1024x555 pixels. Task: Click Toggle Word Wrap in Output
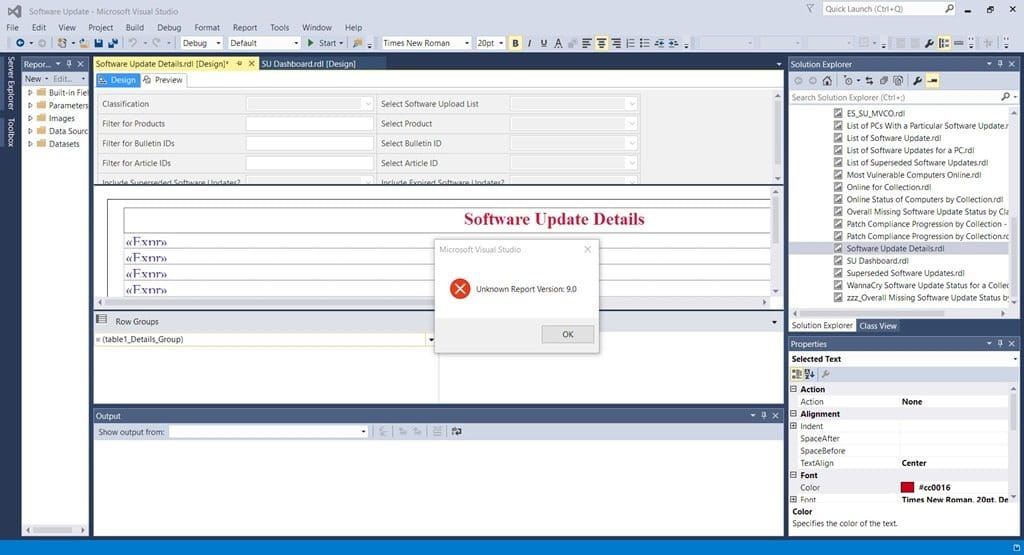456,432
